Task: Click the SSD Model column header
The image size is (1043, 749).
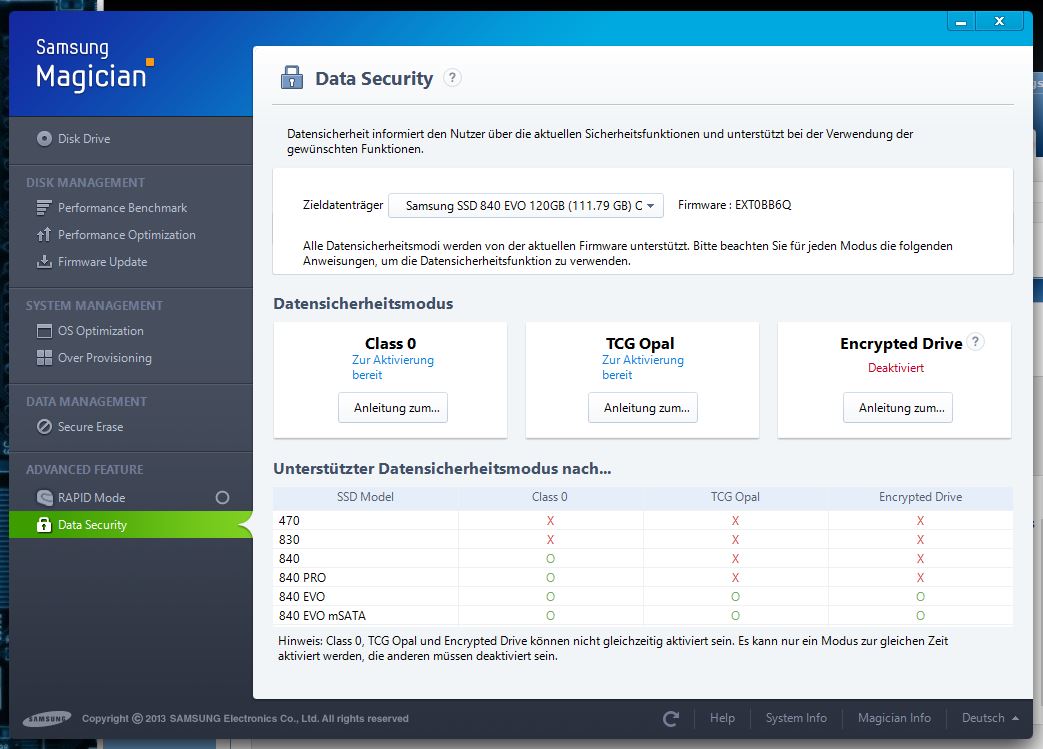Action: point(365,497)
